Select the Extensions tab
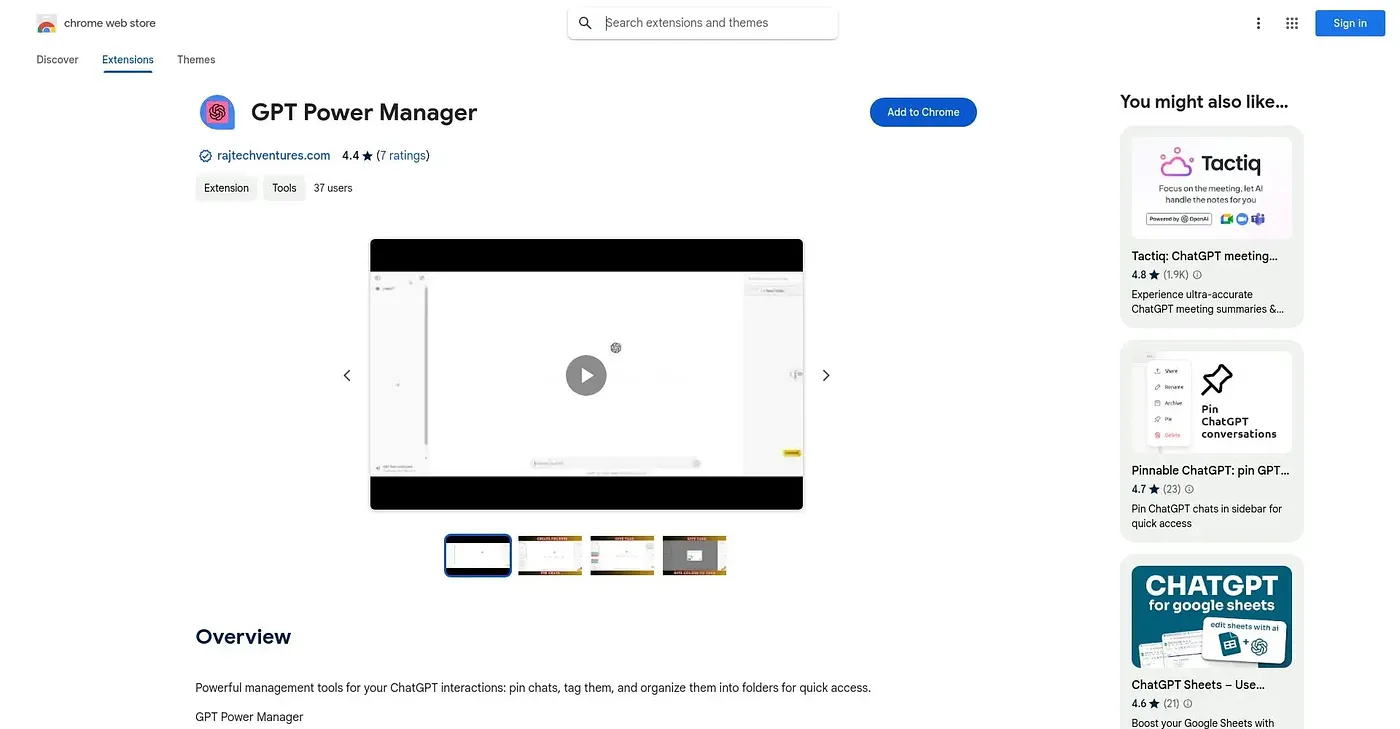This screenshot has width=1400, height=729. tap(128, 60)
